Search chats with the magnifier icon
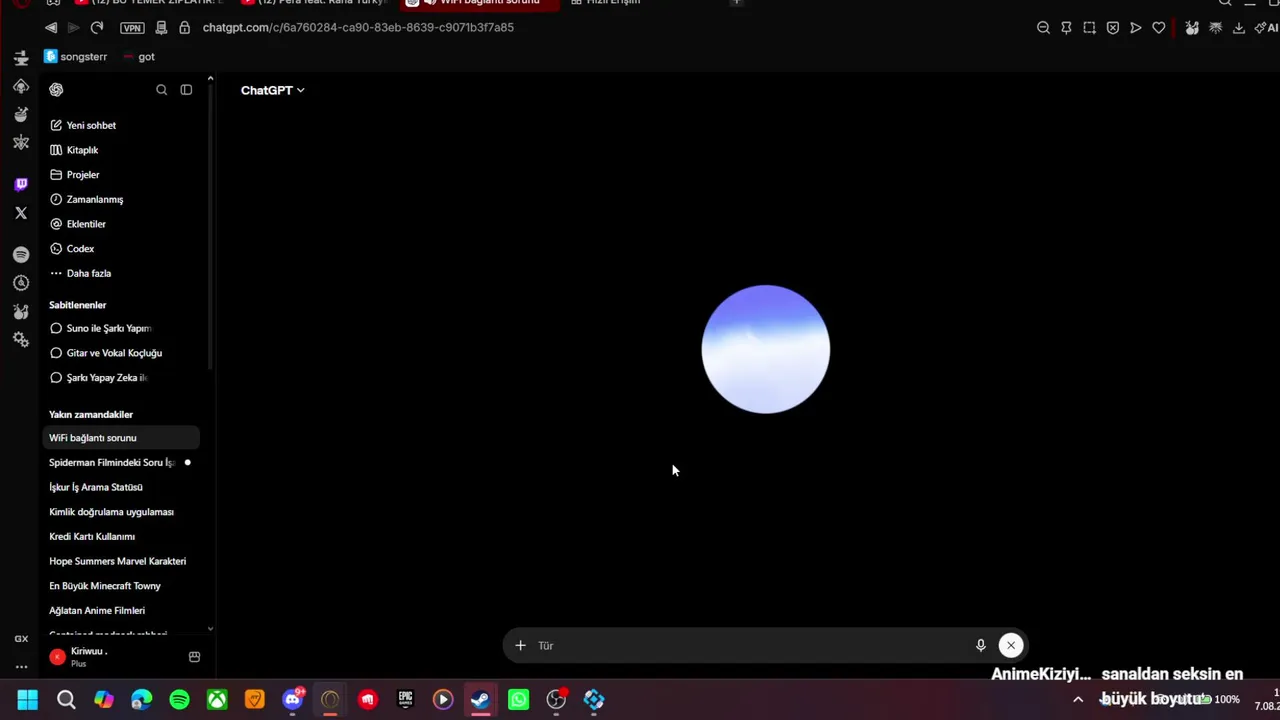 pos(161,90)
